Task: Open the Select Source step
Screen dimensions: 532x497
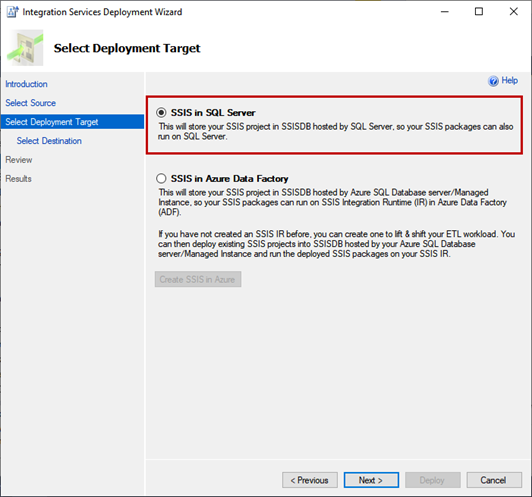Action: (31, 103)
